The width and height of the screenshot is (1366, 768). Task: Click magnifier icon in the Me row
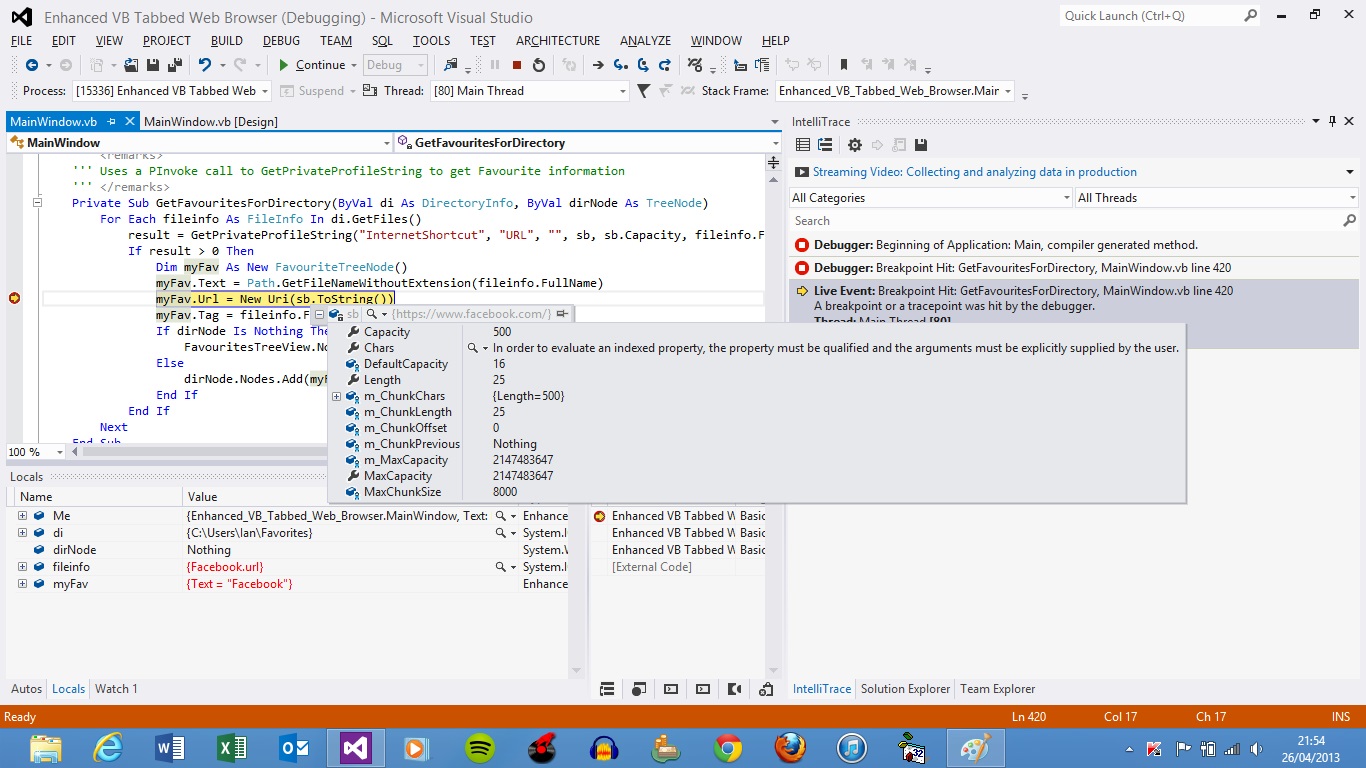[501, 516]
